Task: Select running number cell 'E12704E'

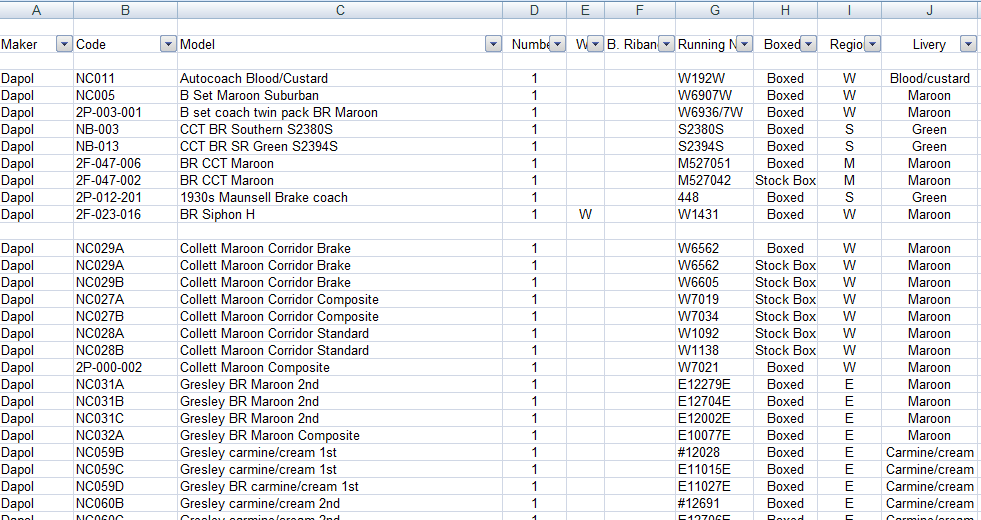Action: (714, 401)
